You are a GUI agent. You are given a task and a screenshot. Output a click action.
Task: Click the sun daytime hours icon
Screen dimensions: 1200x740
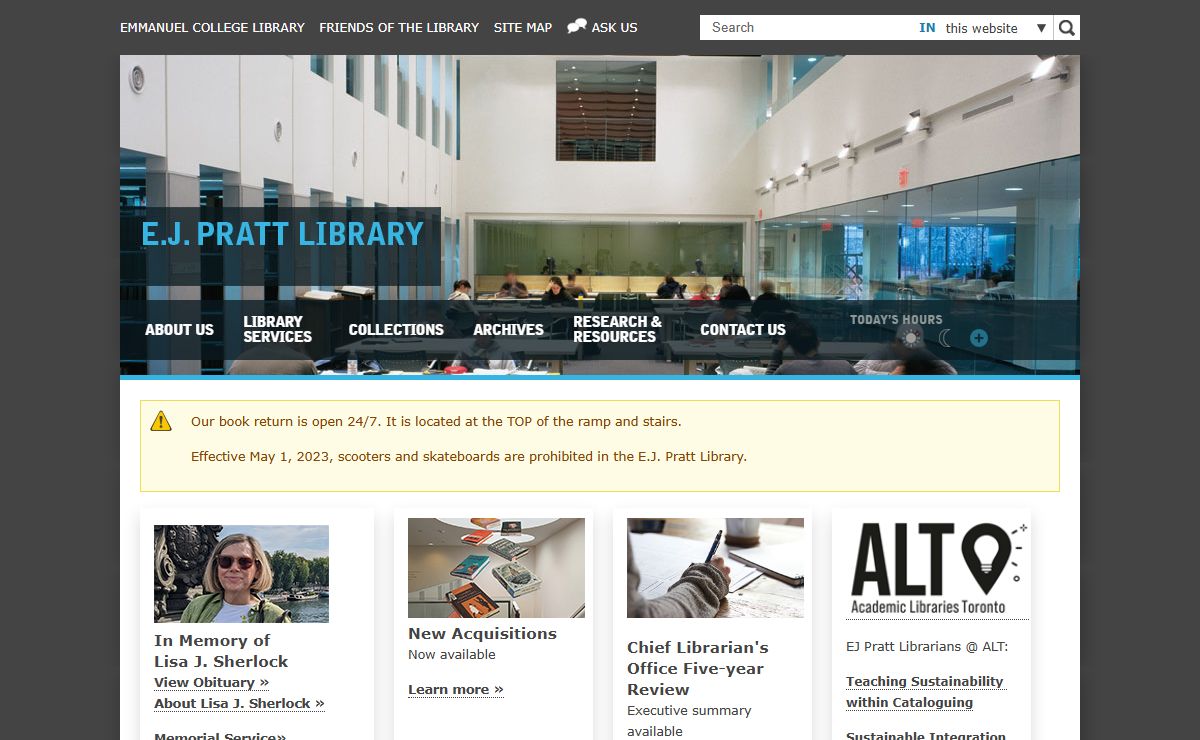[x=910, y=338]
